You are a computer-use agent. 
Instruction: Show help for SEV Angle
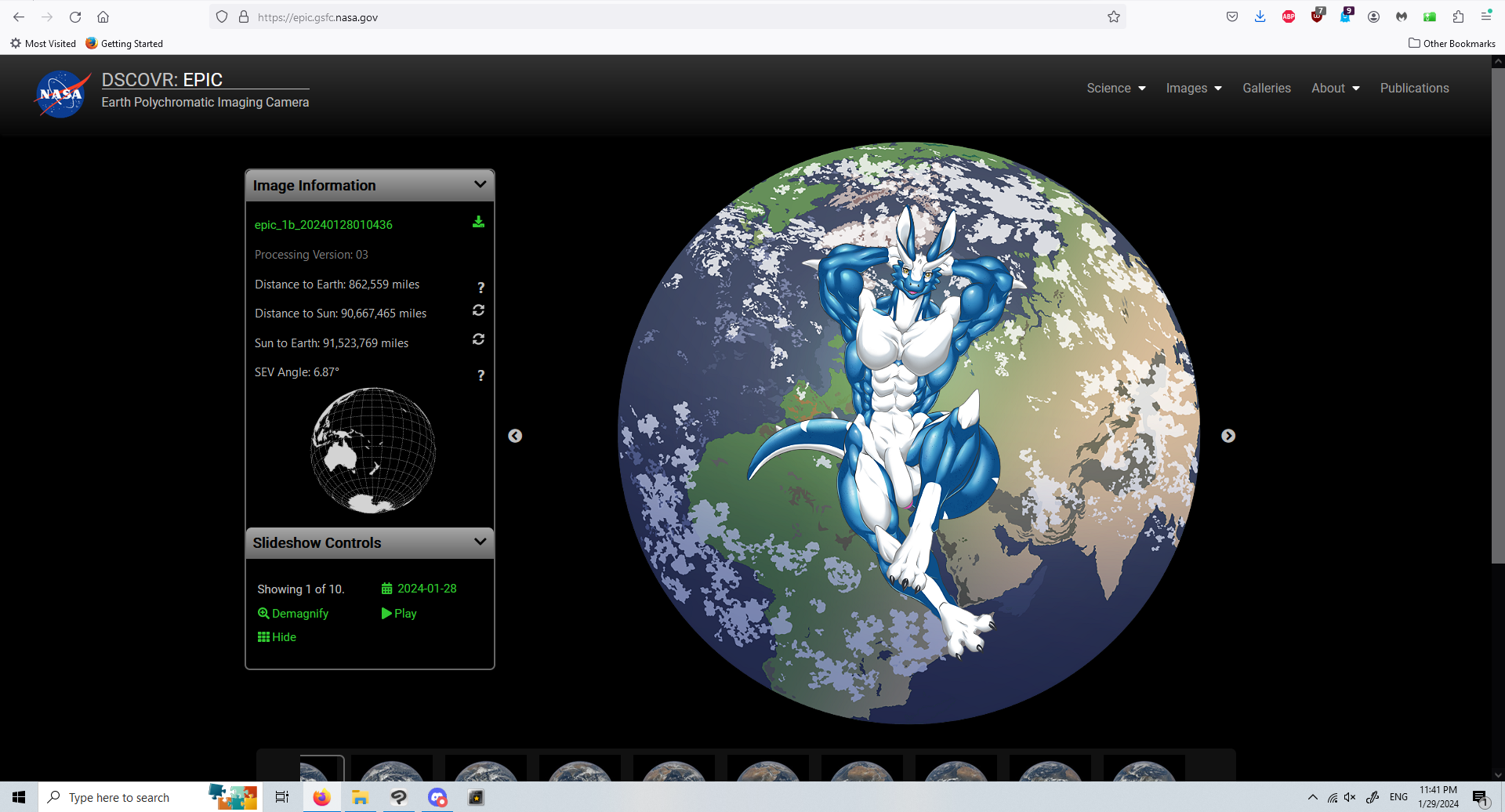tap(481, 375)
